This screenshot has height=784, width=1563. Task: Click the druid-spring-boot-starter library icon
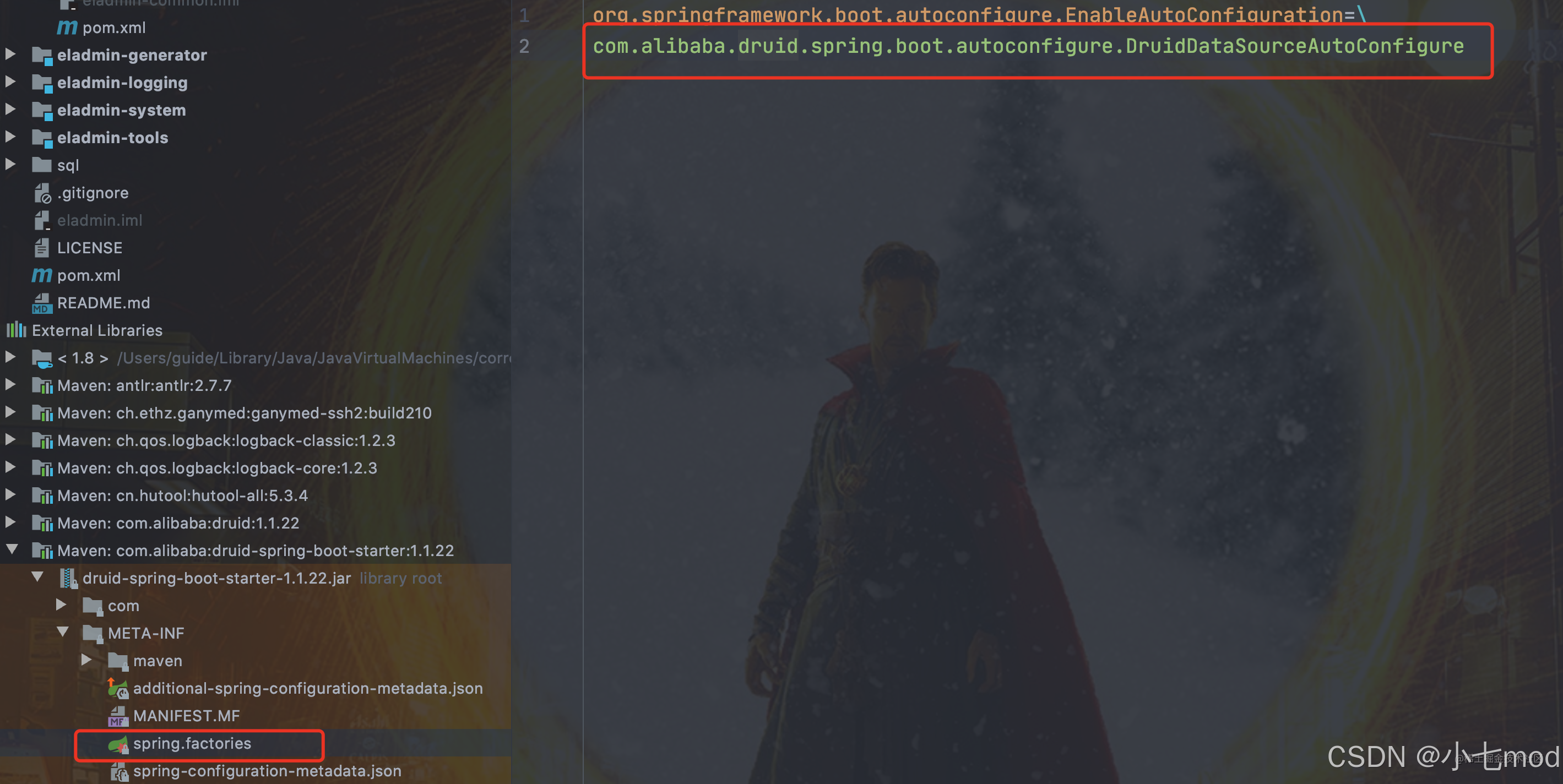42,551
